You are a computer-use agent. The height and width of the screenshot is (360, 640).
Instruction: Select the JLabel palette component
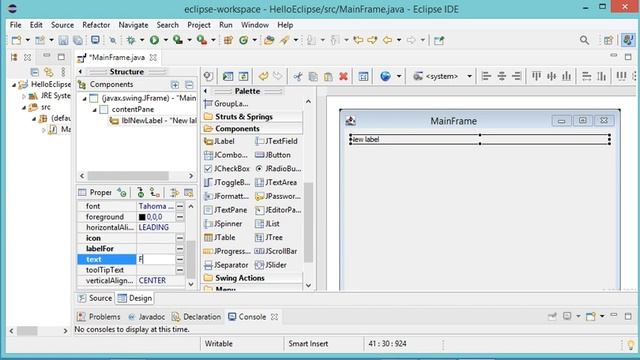[x=219, y=141]
